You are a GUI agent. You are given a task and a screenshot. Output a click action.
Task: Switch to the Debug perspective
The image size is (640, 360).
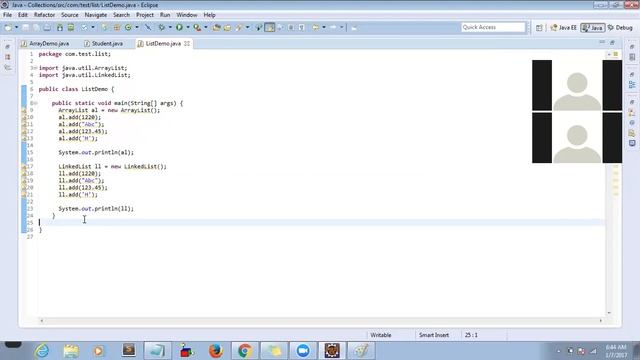click(620, 28)
